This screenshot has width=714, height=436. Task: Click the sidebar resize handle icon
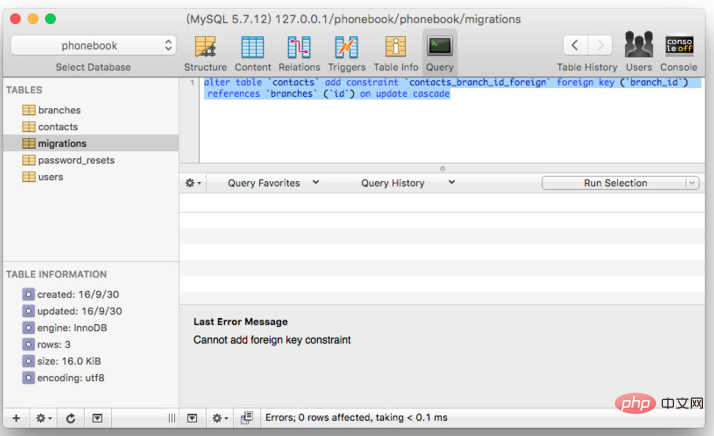coord(172,418)
